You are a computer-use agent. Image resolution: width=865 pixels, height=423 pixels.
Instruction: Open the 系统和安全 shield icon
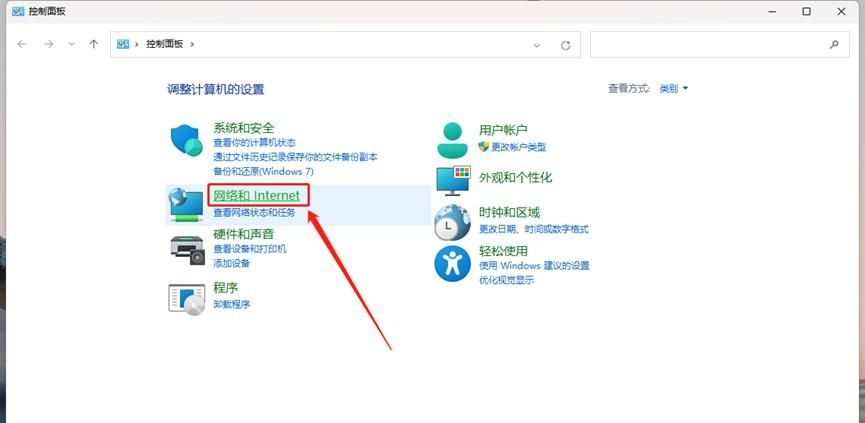pos(187,140)
